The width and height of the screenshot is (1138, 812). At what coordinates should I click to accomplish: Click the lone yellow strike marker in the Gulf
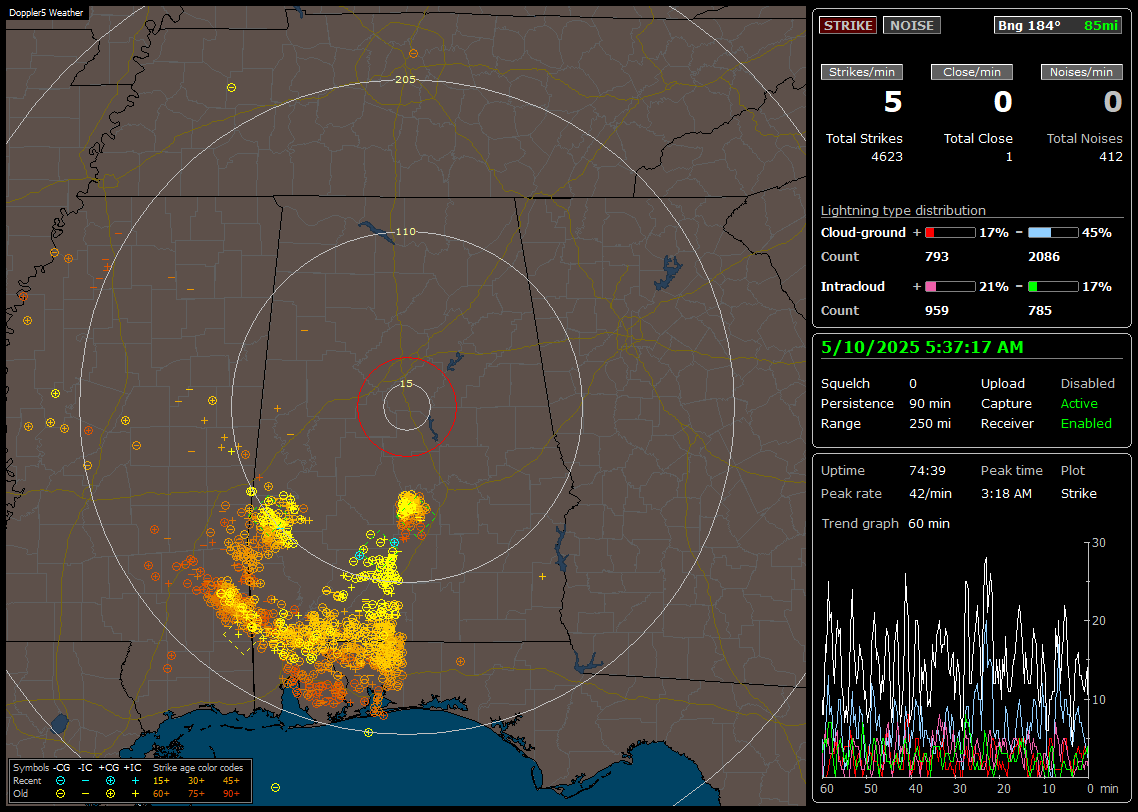(x=275, y=787)
